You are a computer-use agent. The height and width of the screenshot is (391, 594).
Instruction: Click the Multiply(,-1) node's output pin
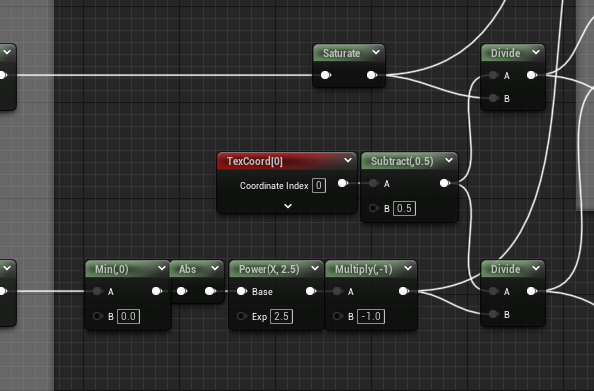[x=404, y=291]
